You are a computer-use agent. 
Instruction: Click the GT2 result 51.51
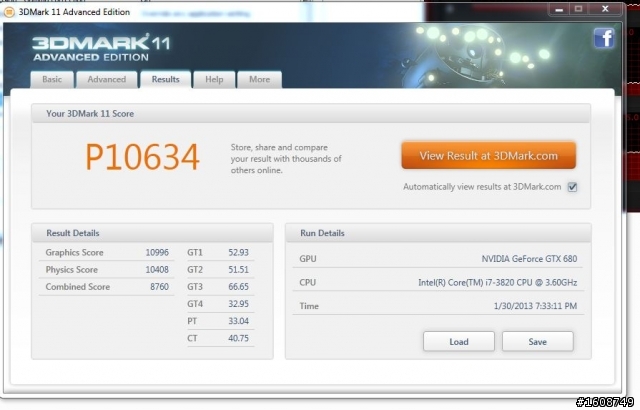click(238, 270)
